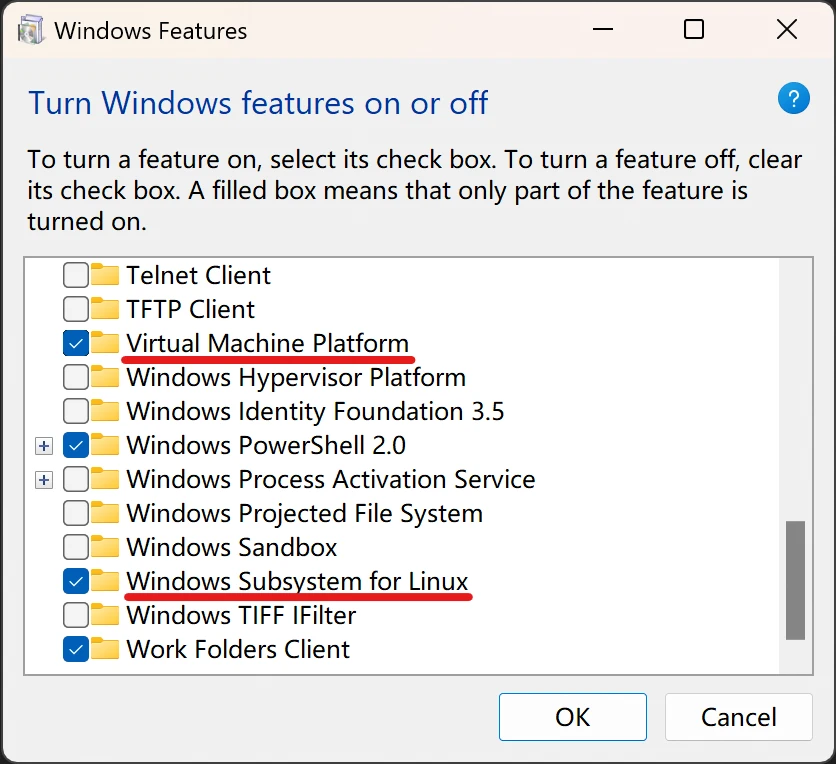Expand the Windows PowerShell 2.0 tree node

(x=43, y=445)
